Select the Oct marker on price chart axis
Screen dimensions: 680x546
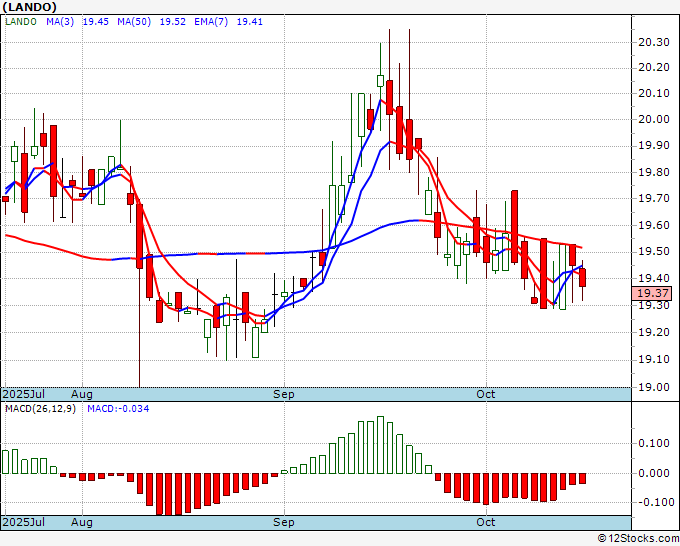(x=486, y=394)
